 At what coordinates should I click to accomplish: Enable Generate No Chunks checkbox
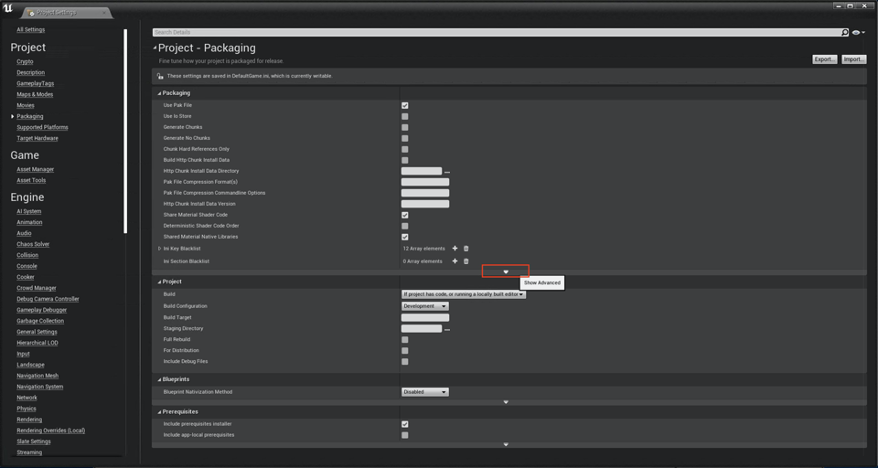pos(405,138)
